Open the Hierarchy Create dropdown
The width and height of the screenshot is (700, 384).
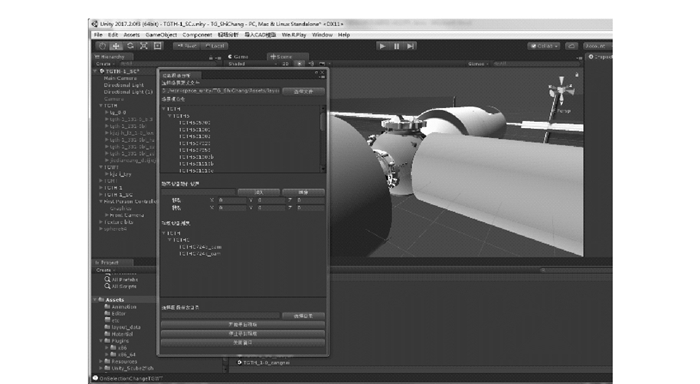click(x=104, y=64)
